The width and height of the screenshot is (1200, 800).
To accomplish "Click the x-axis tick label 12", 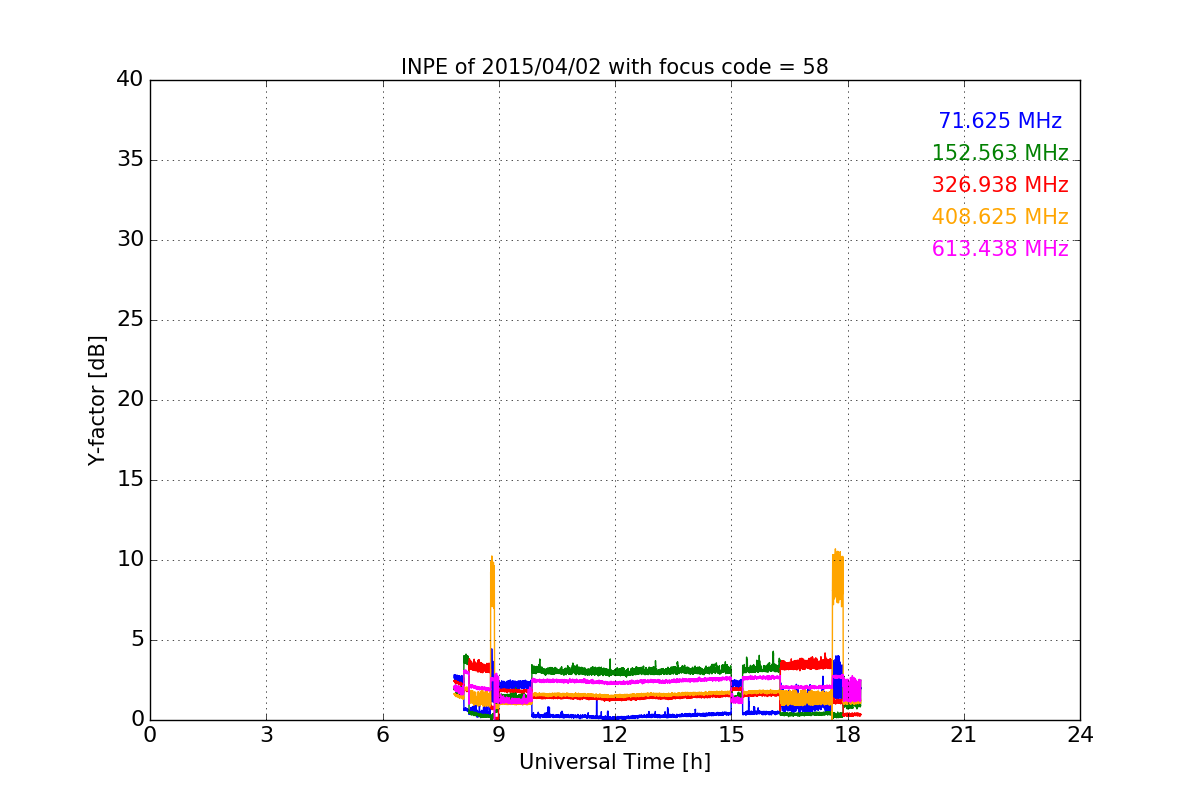I will click(615, 735).
